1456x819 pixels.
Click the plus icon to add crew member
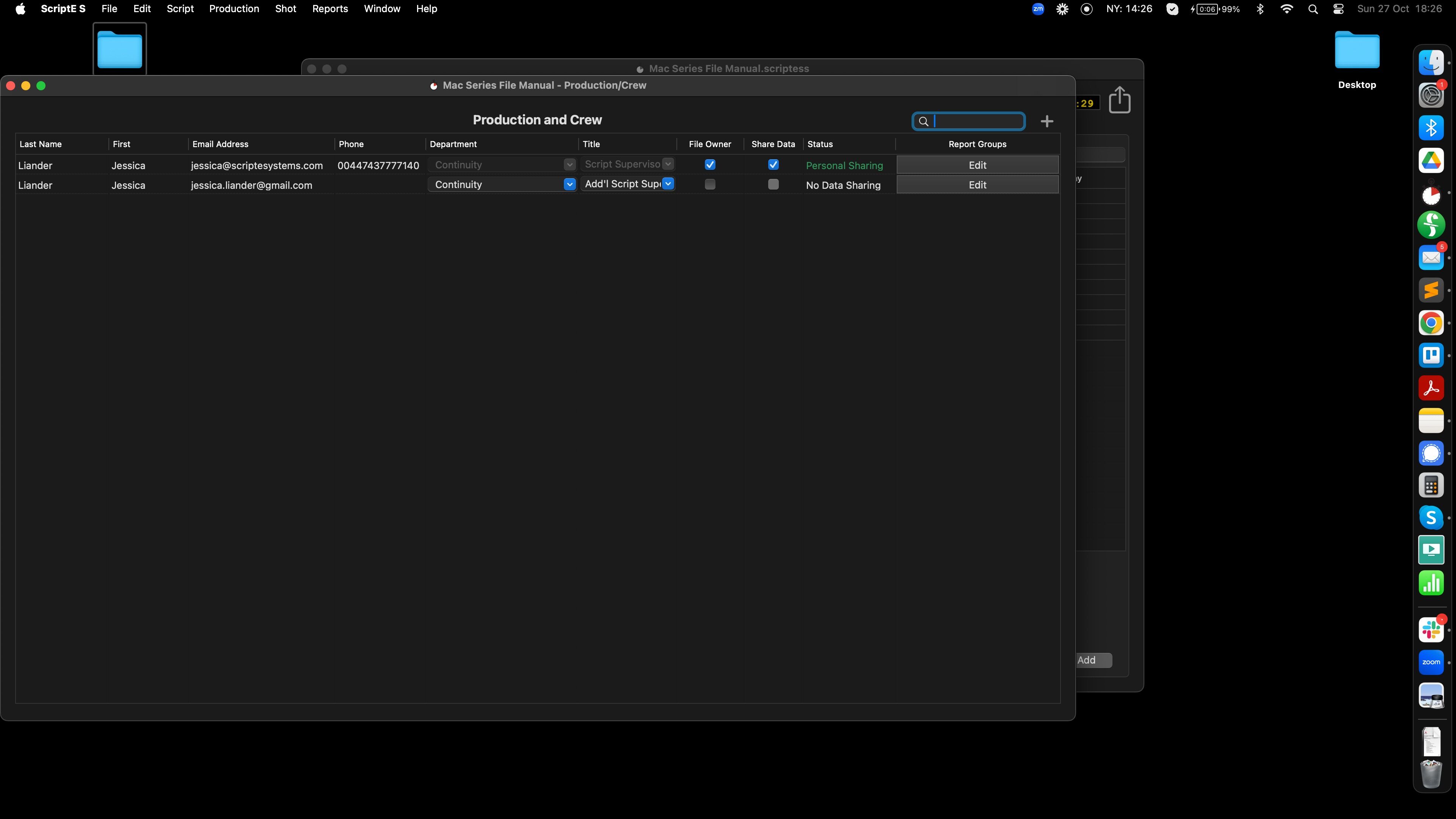1047,121
